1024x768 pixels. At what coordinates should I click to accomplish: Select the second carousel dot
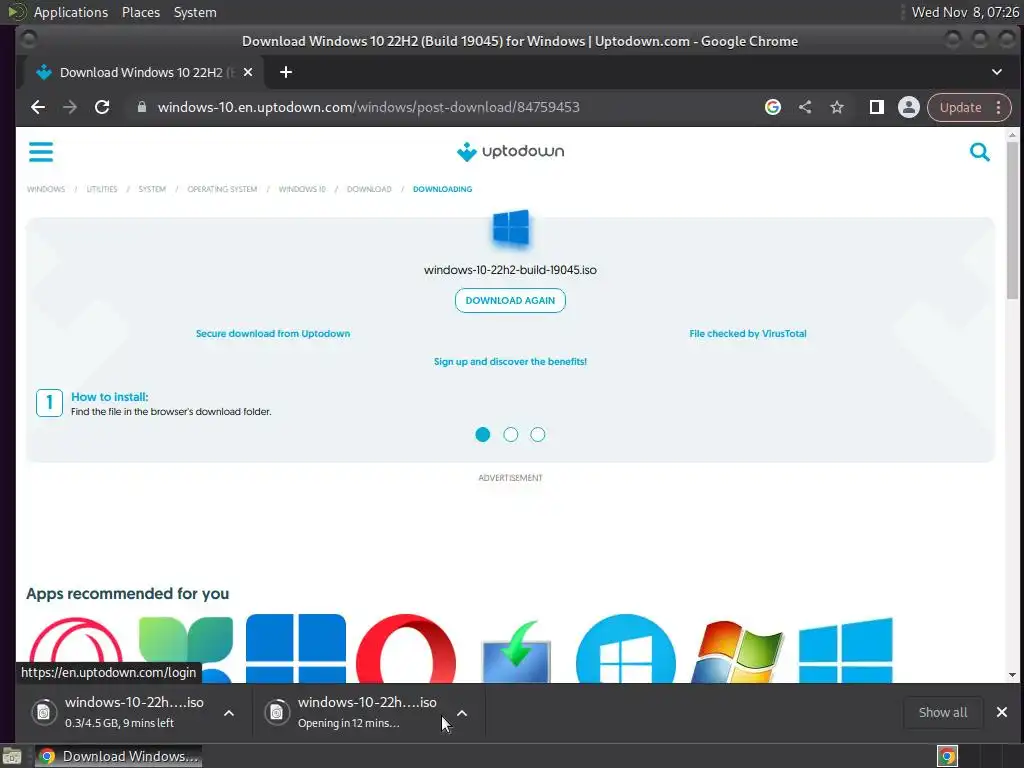511,434
